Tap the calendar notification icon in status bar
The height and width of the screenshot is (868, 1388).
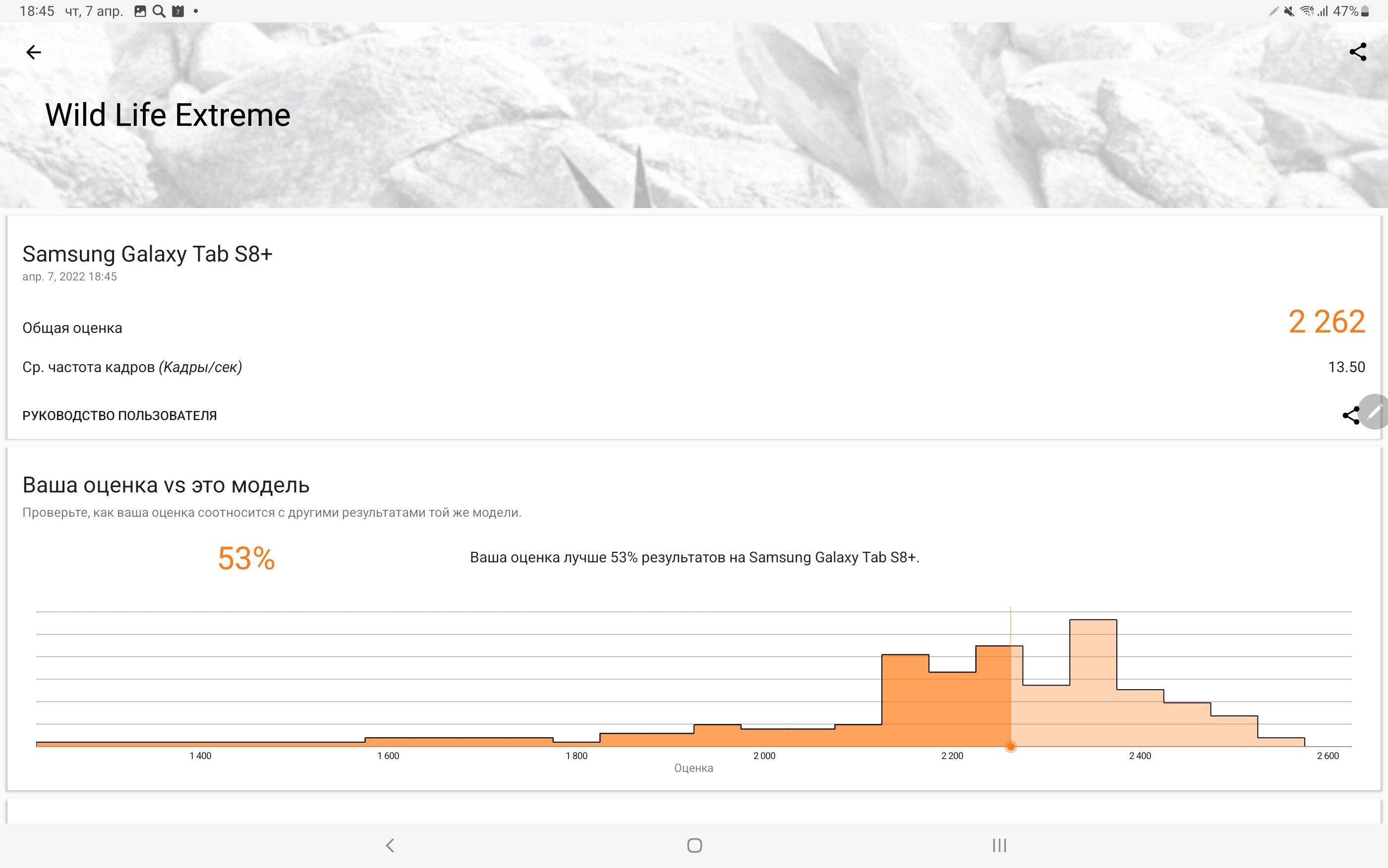click(178, 11)
